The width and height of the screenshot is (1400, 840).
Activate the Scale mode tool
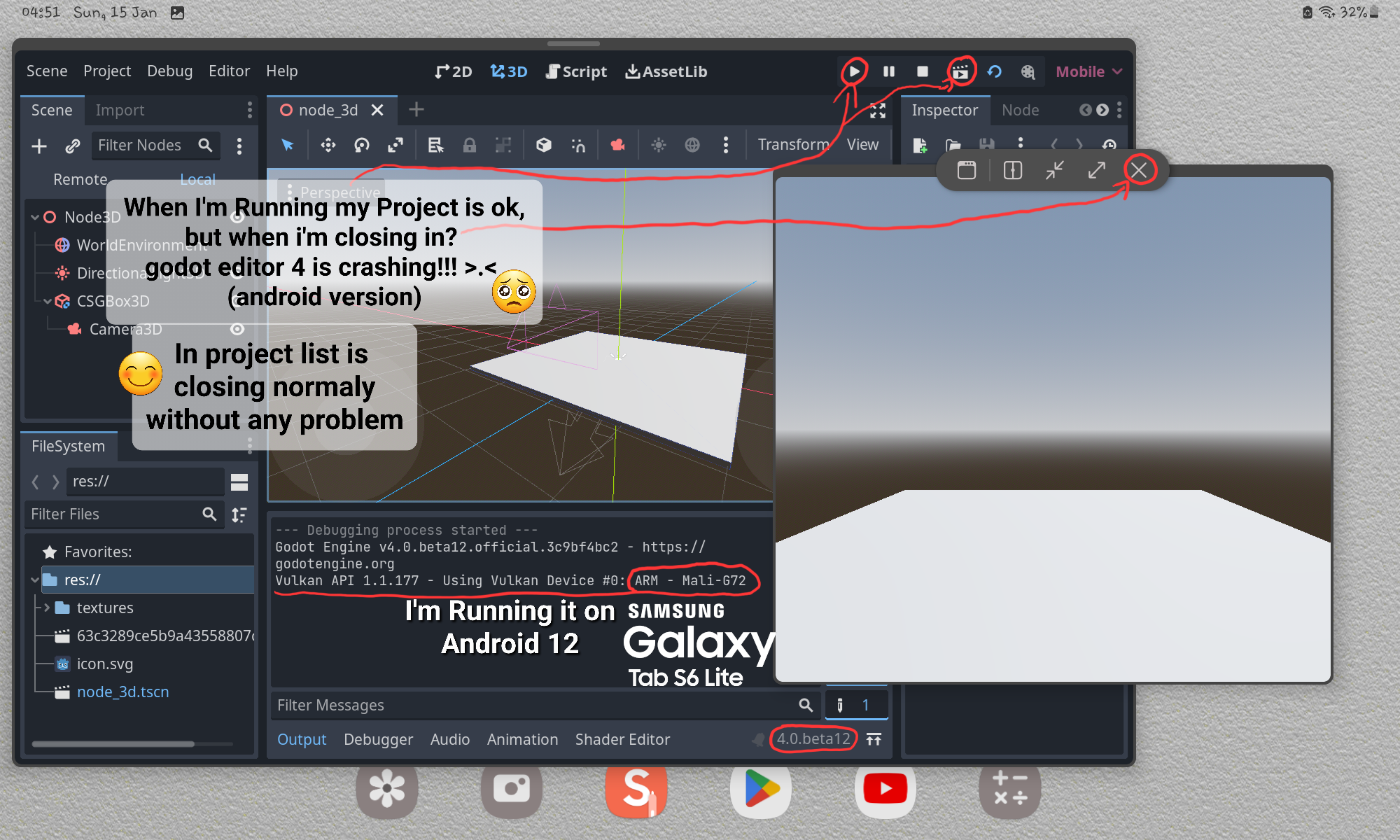[395, 145]
